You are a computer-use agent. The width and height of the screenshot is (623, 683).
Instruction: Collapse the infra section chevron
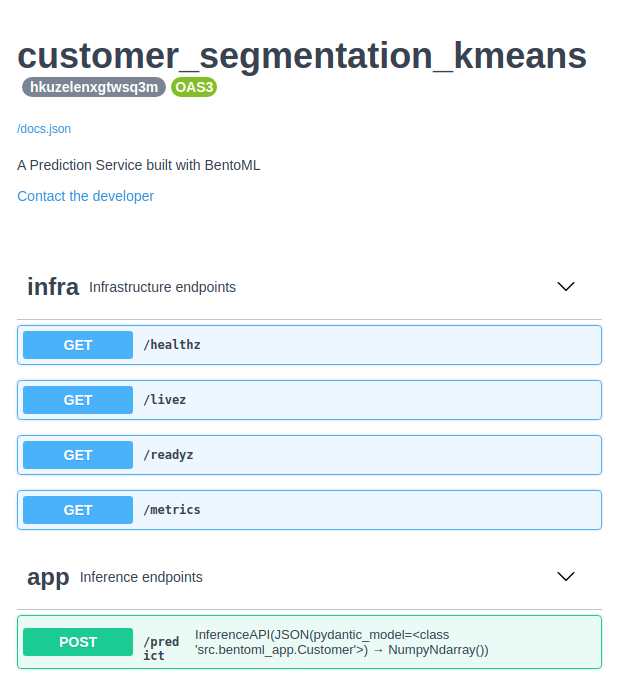566,287
